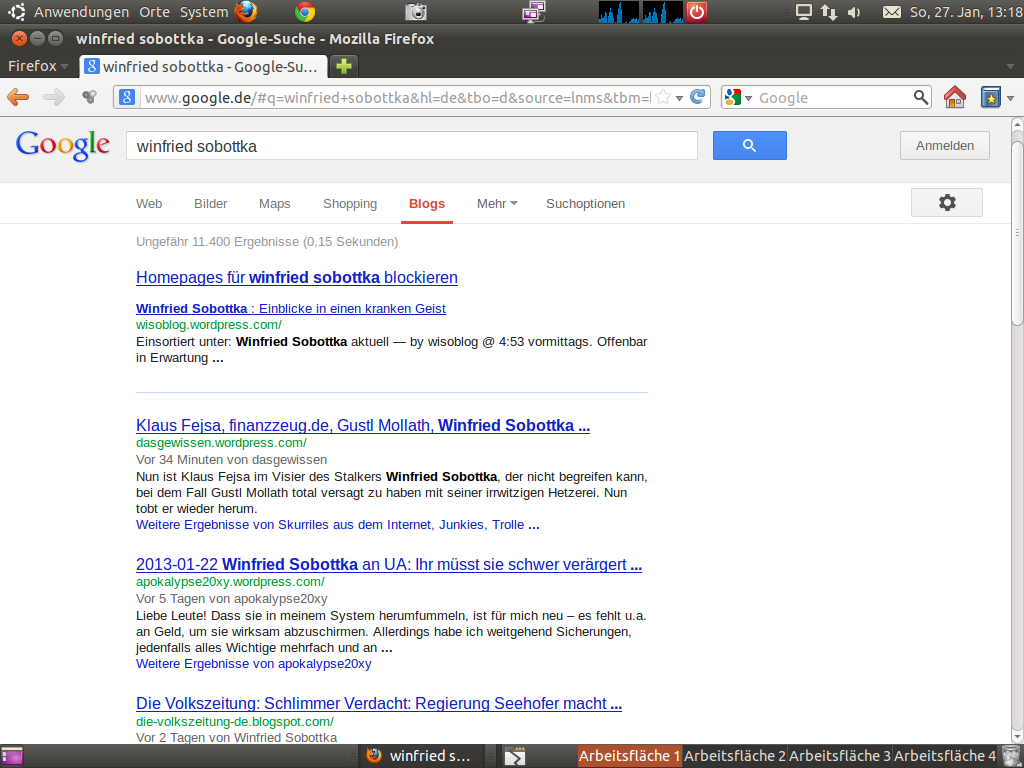
Task: Go to the Firefox home page icon
Action: tap(955, 97)
